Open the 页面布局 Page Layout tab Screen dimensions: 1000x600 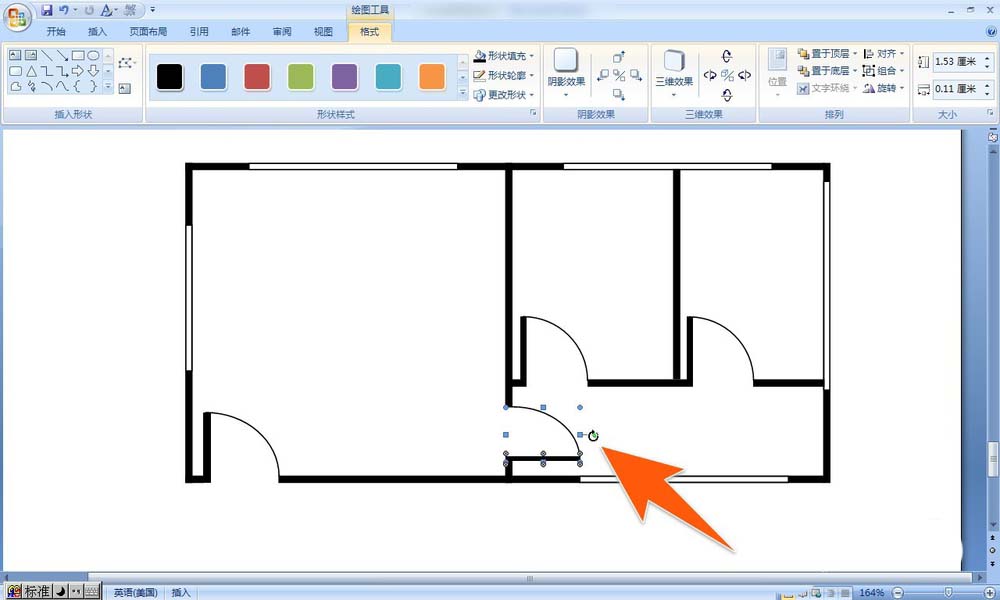[148, 31]
